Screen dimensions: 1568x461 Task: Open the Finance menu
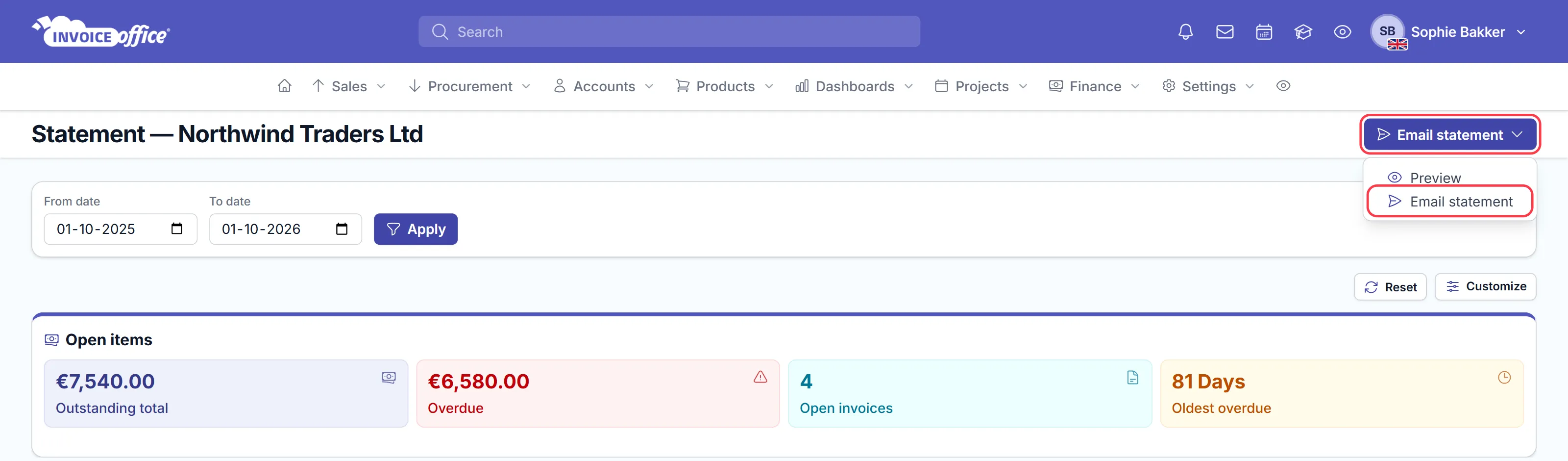pyautogui.click(x=1095, y=86)
